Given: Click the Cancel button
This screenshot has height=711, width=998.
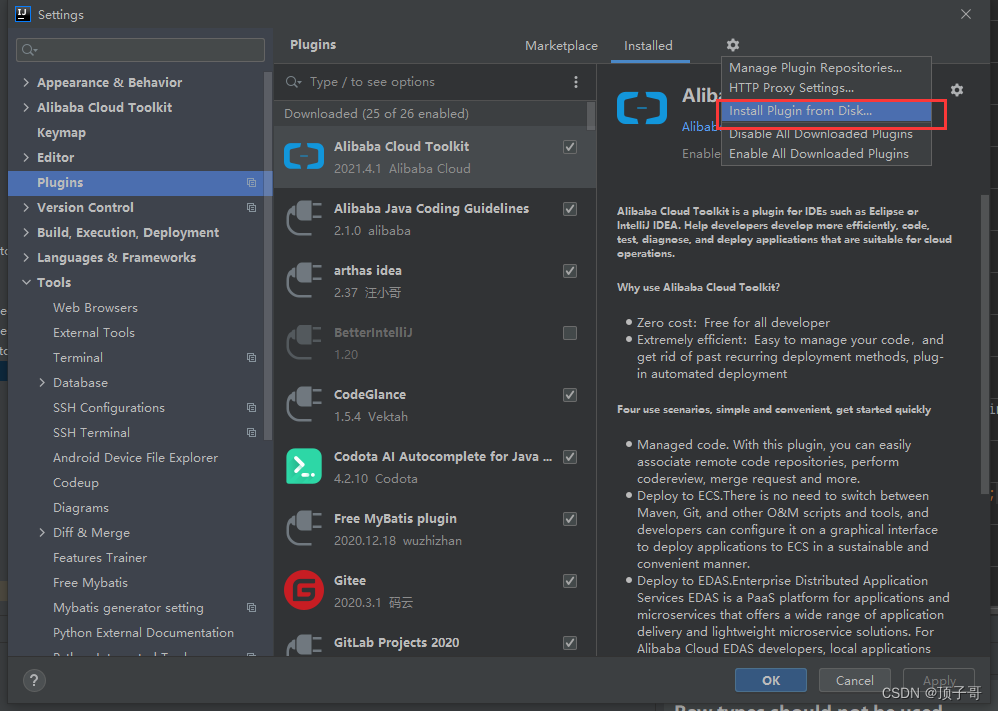Looking at the screenshot, I should pyautogui.click(x=854, y=680).
